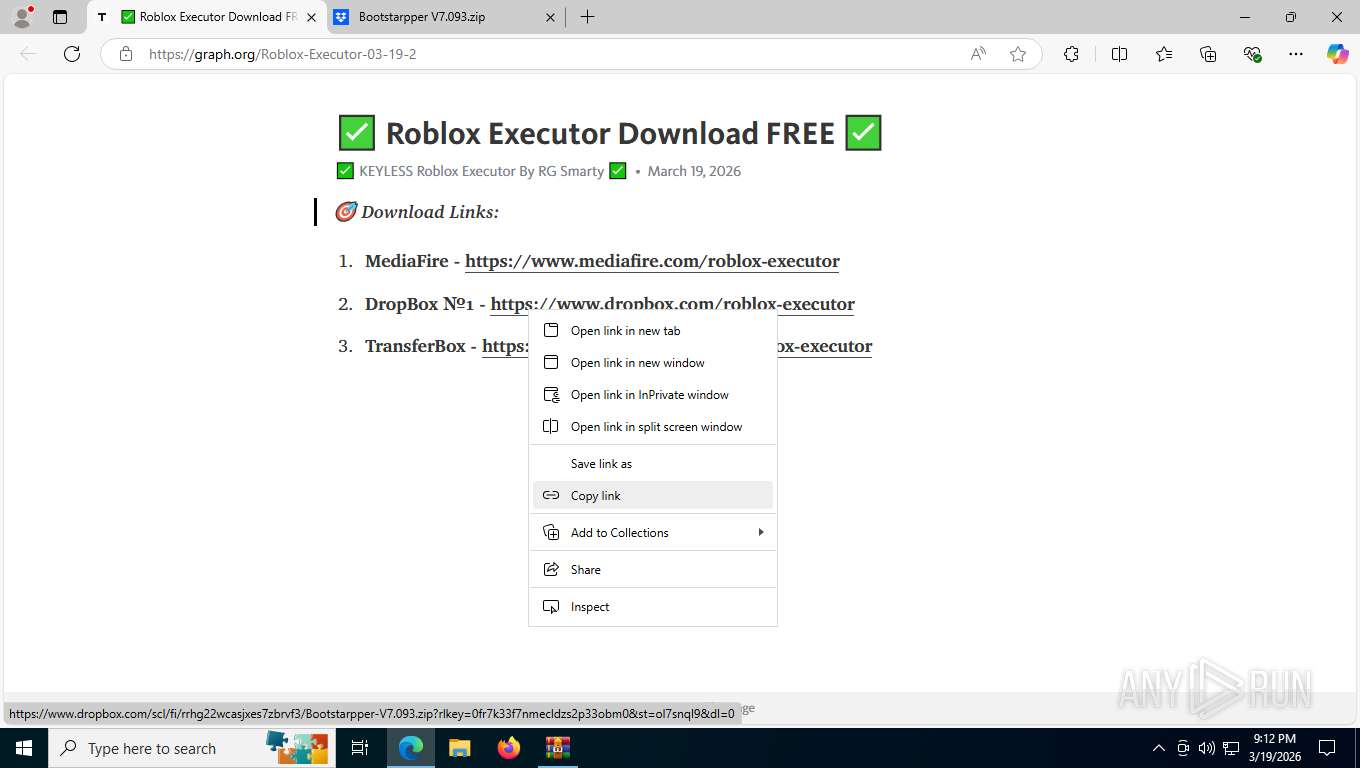
Task: Select Copy link in context menu
Action: (x=653, y=496)
